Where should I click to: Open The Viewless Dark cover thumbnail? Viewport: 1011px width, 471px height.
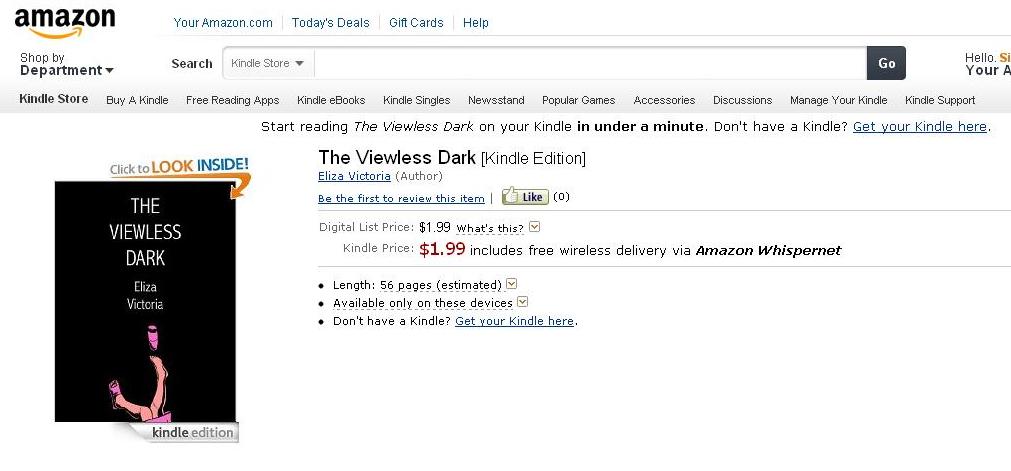[x=145, y=301]
